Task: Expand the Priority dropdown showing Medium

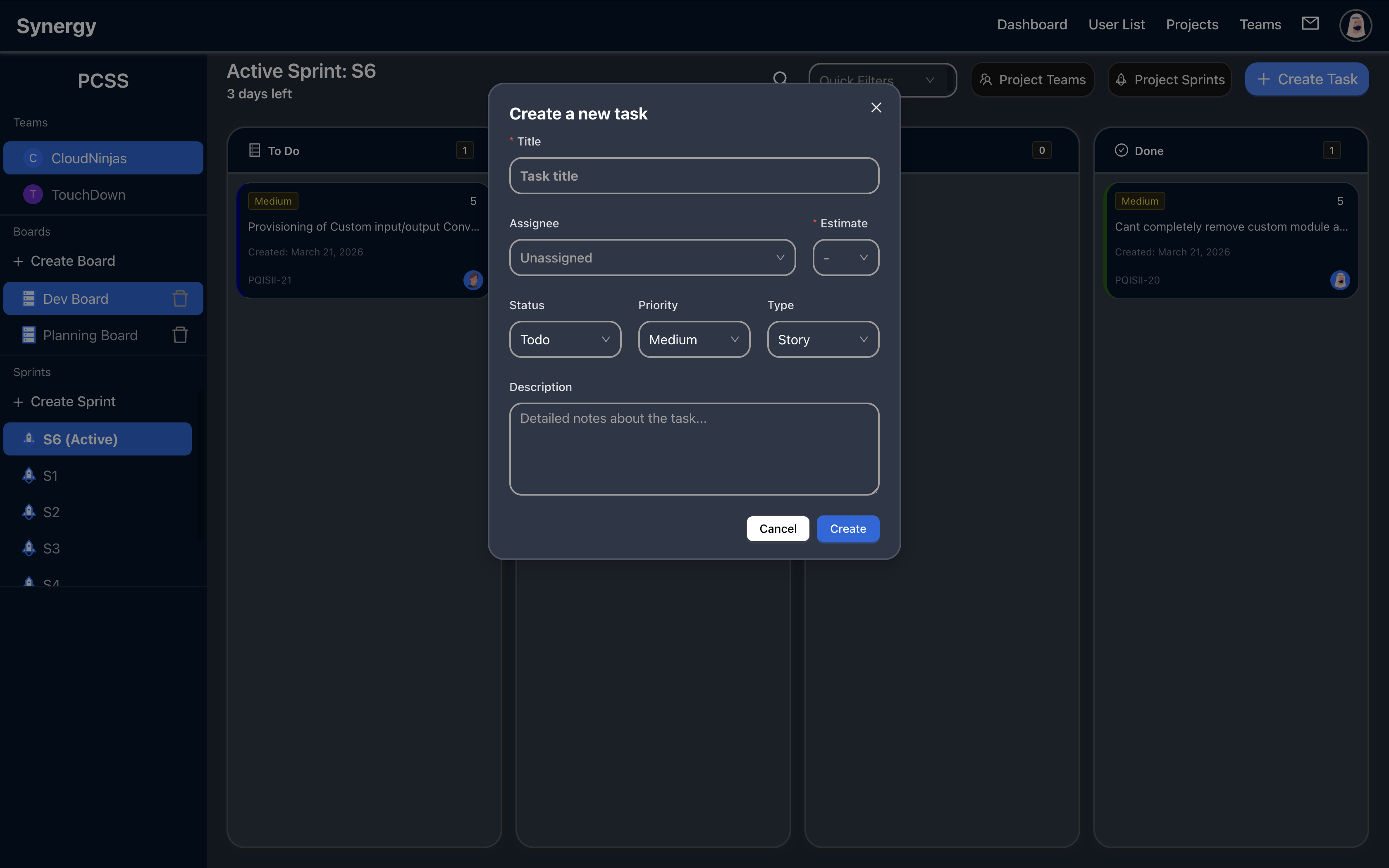Action: (x=693, y=339)
